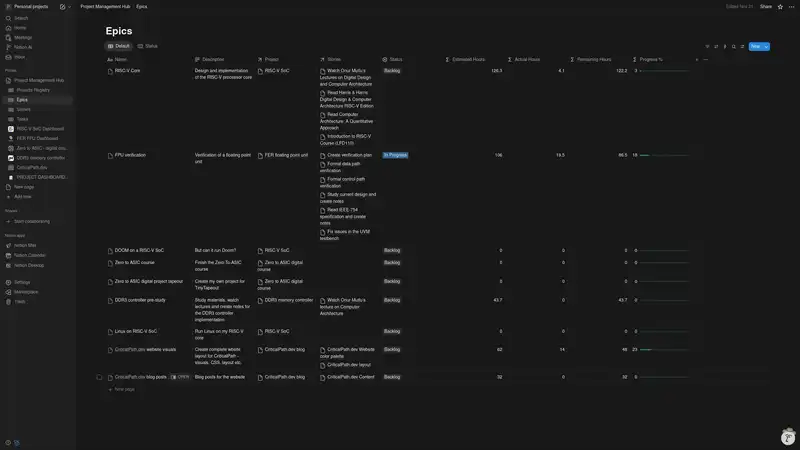The image size is (800, 450).
Task: Click the database search magnifier icon
Action: (734, 46)
